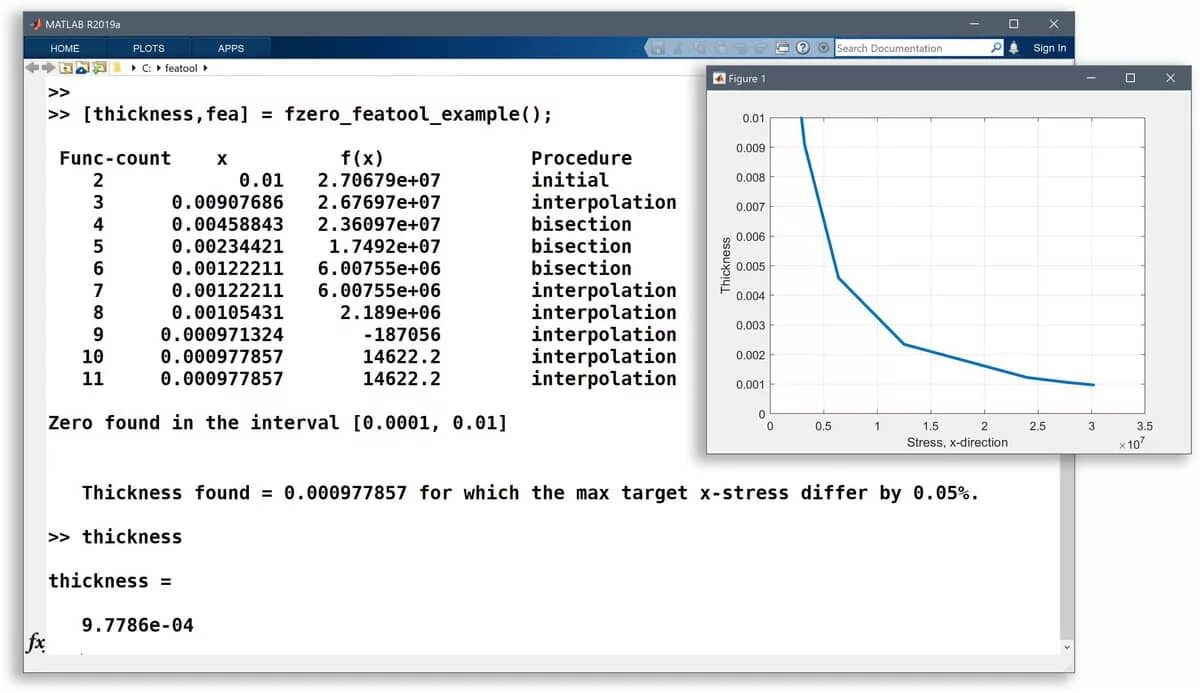Click the Save icon in quick access toolbar
This screenshot has width=1200, height=693.
coord(657,48)
